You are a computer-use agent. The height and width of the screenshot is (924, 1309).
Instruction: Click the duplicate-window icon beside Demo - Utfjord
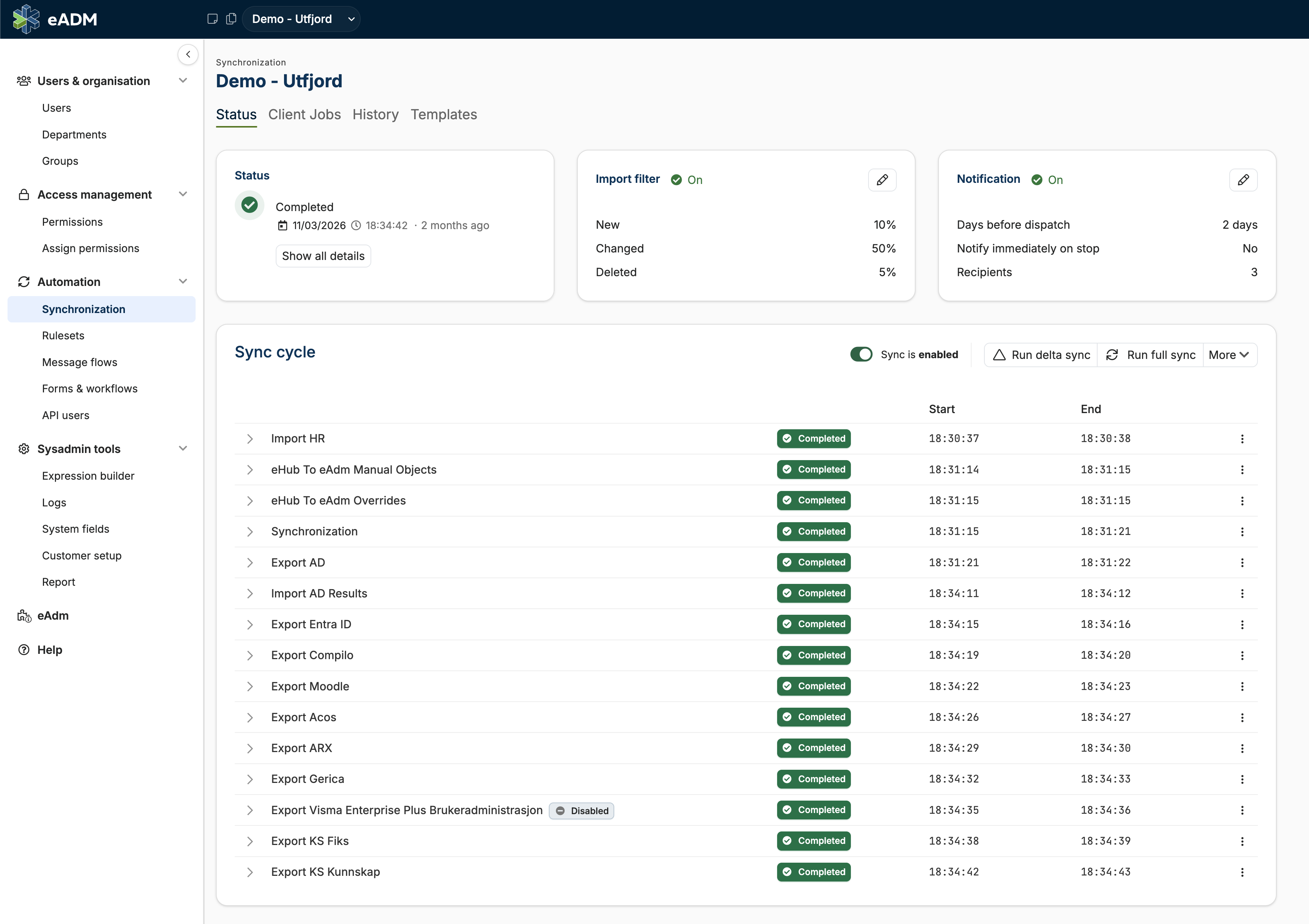[x=231, y=19]
